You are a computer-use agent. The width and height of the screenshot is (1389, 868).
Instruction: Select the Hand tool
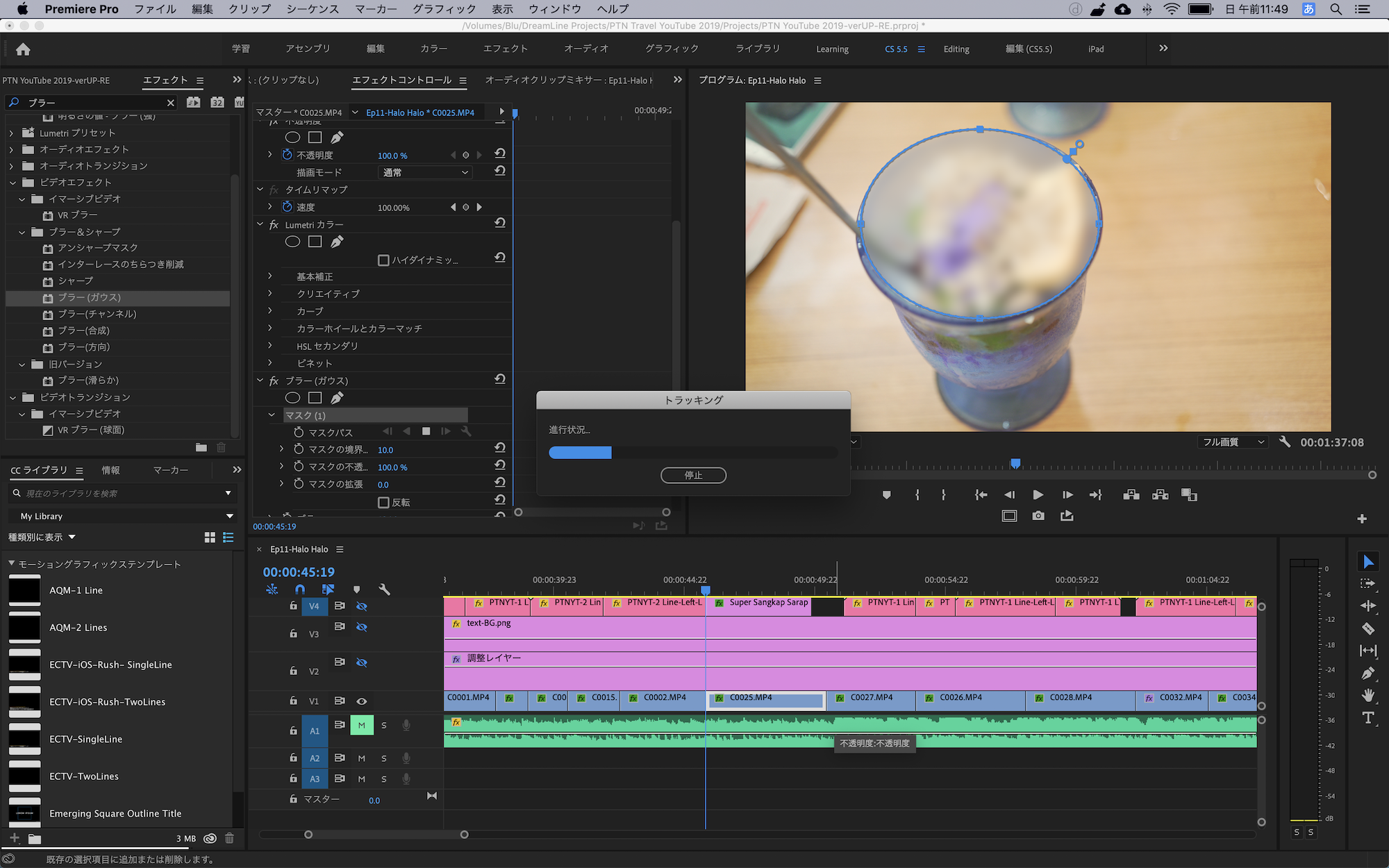pos(1367,695)
